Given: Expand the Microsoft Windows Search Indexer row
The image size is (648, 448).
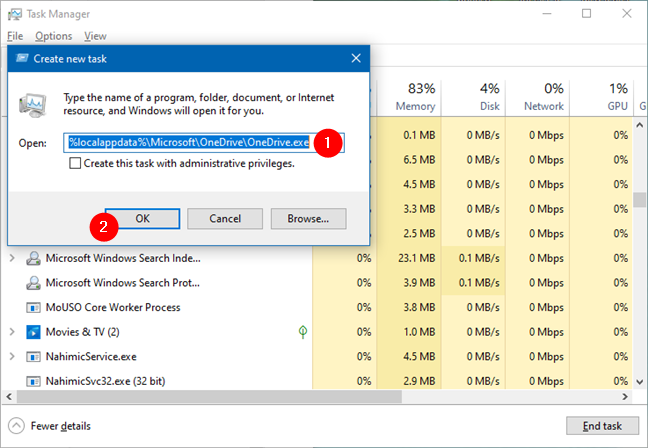Looking at the screenshot, I should click(x=12, y=258).
